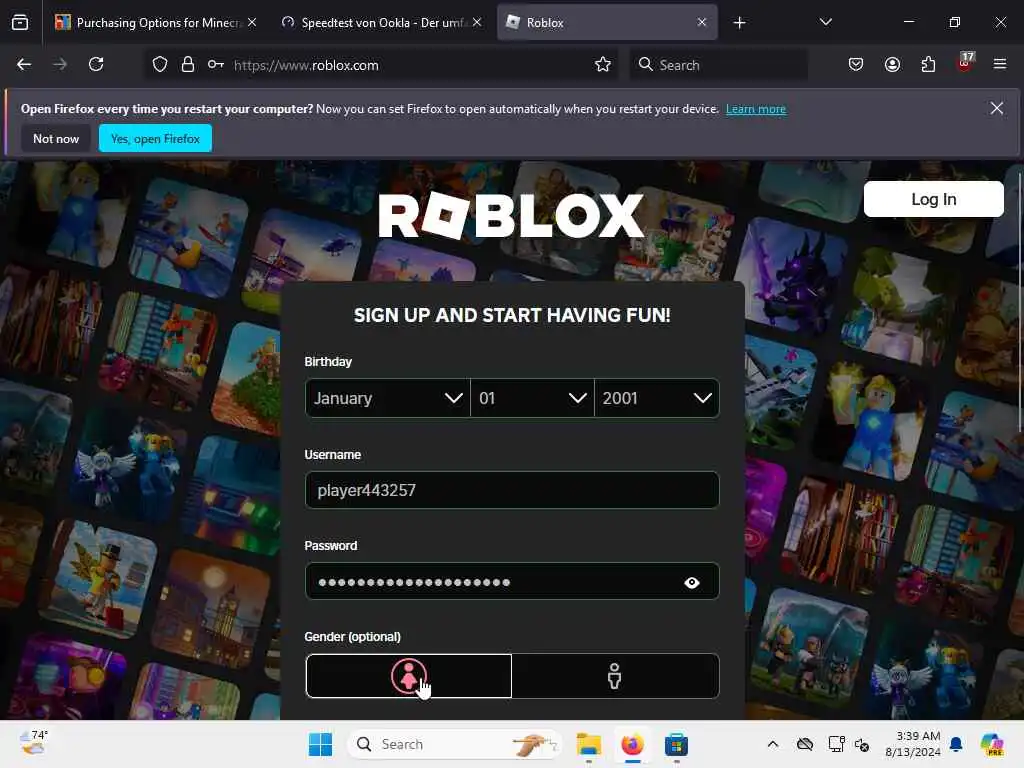Click the Log In button
Viewport: 1024px width, 768px height.
point(933,199)
